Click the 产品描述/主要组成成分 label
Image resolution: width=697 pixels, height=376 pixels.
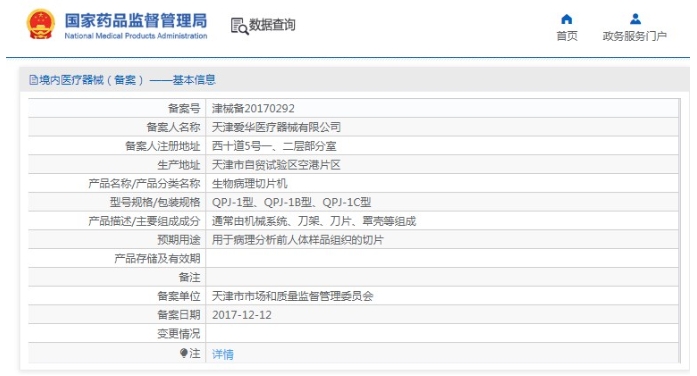click(144, 221)
